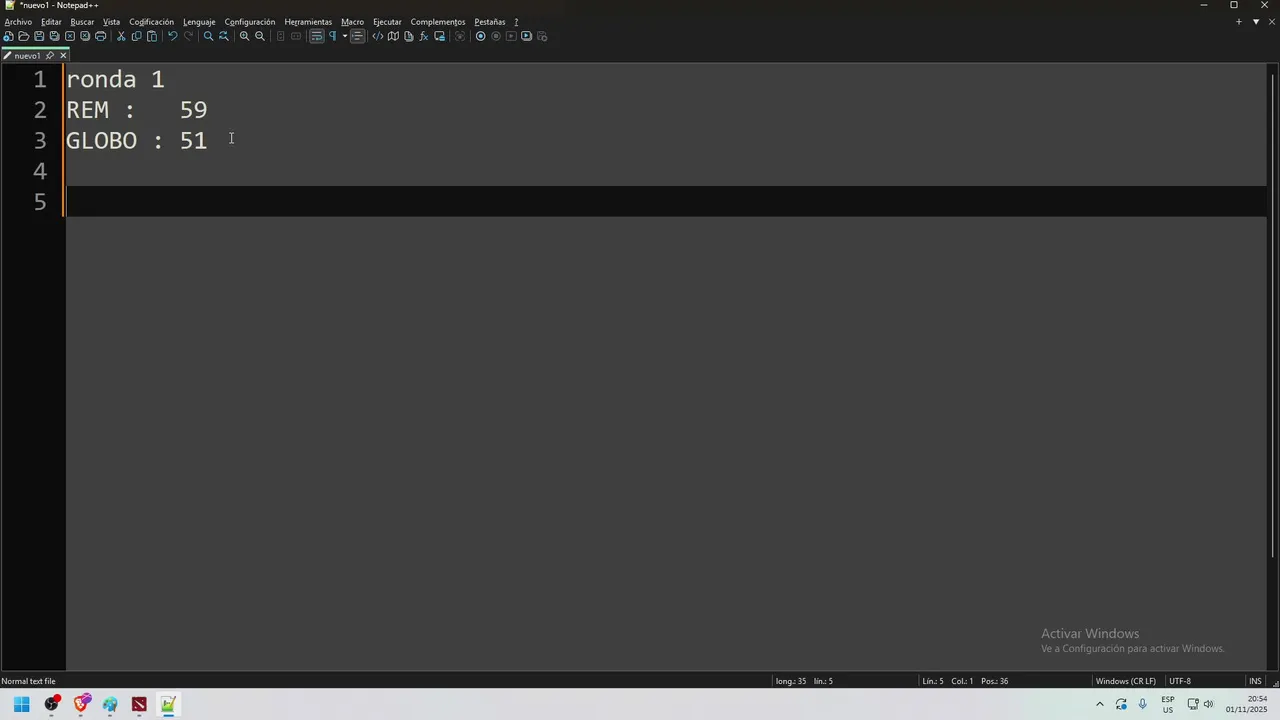Image resolution: width=1280 pixels, height=720 pixels.
Task: Open the Function List fx icon
Action: pyautogui.click(x=424, y=36)
